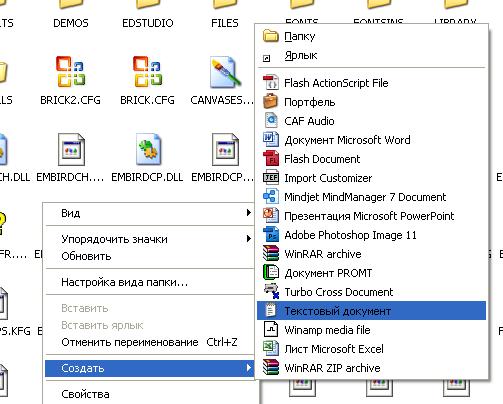Select the BRICK2.CFG file icon
The image size is (503, 404).
(x=70, y=72)
